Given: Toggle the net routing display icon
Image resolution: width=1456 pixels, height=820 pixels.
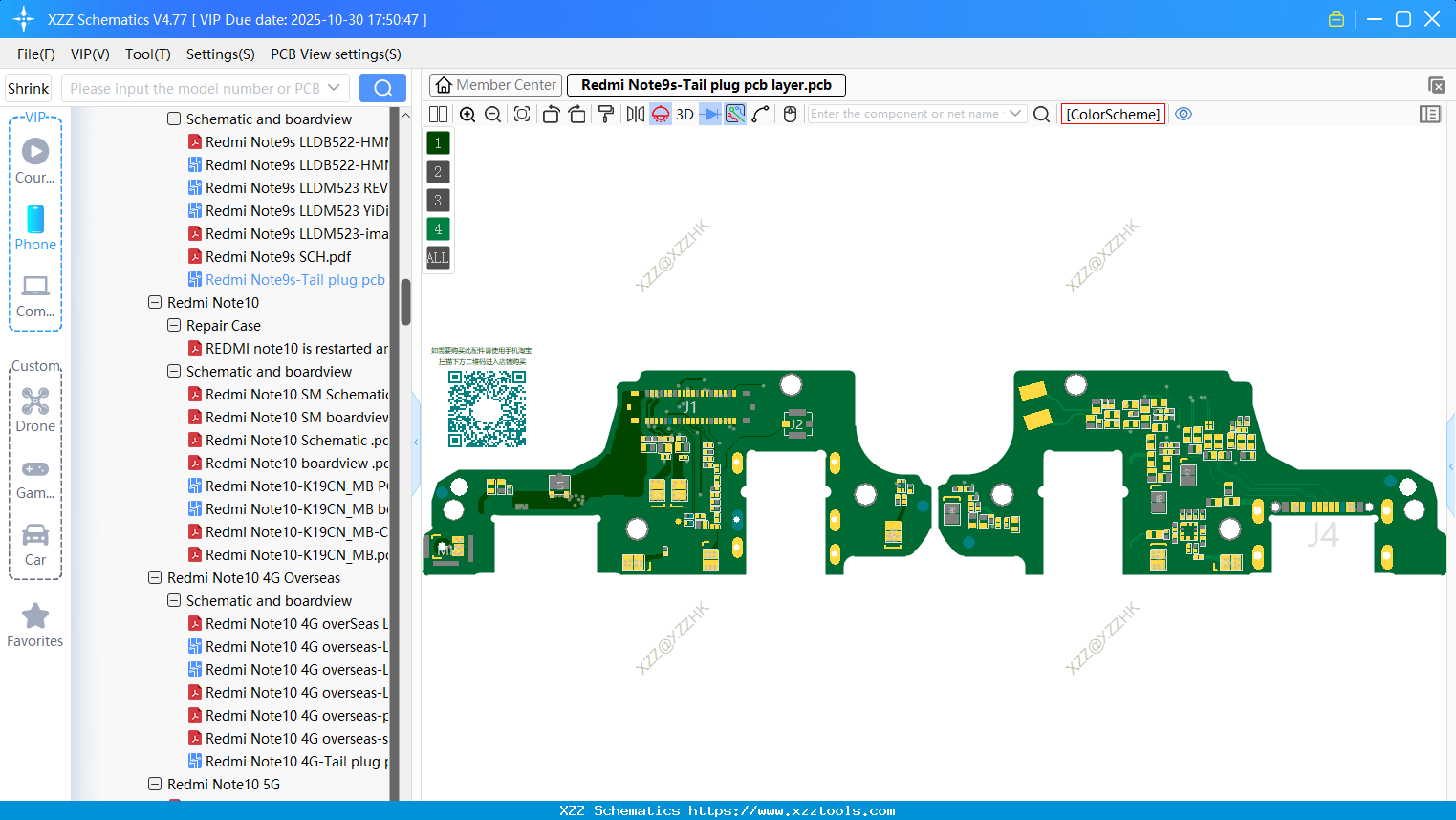Looking at the screenshot, I should point(735,115).
